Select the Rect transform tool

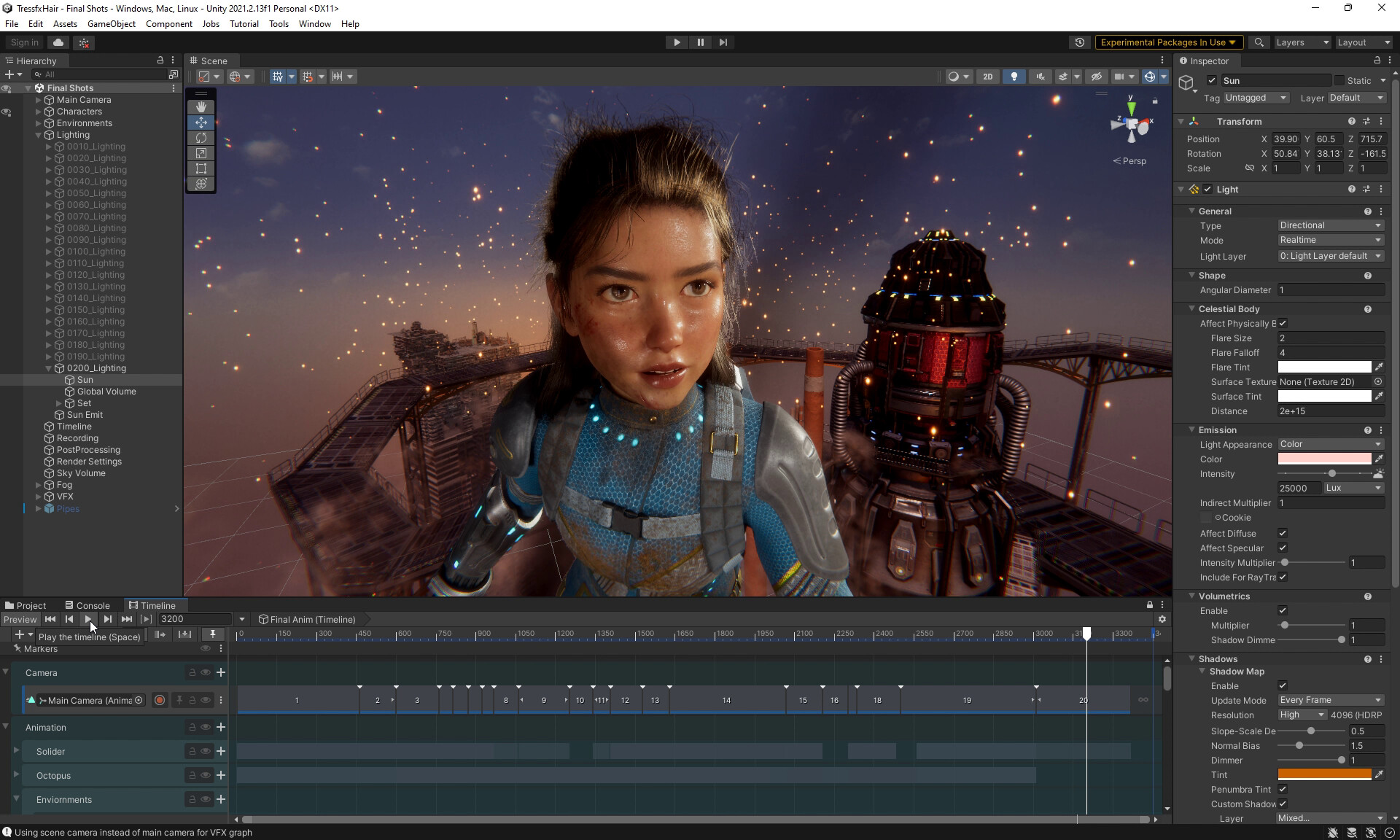click(201, 168)
